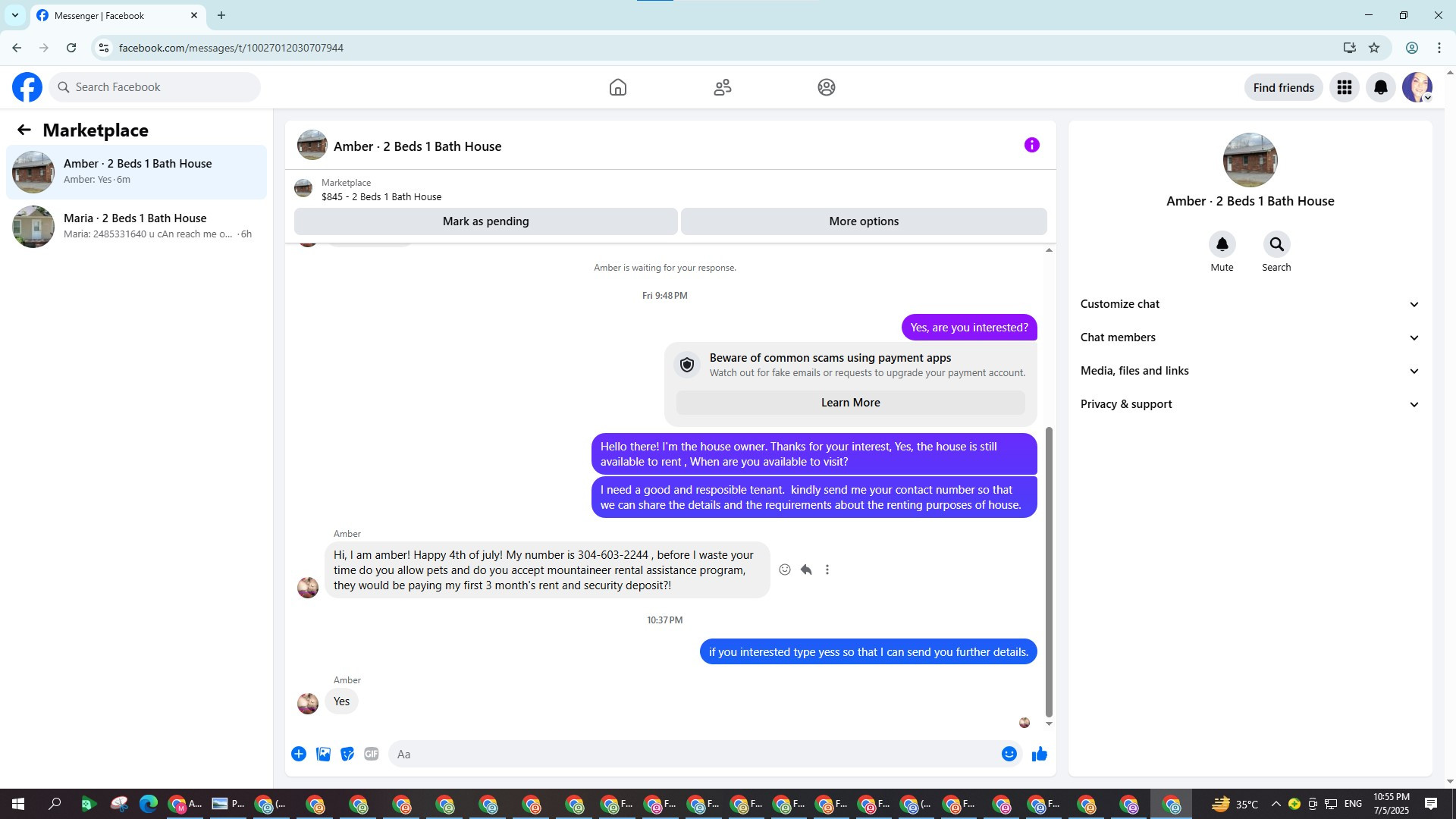Open the GIF picker icon
The image size is (1456, 819).
pos(371,754)
